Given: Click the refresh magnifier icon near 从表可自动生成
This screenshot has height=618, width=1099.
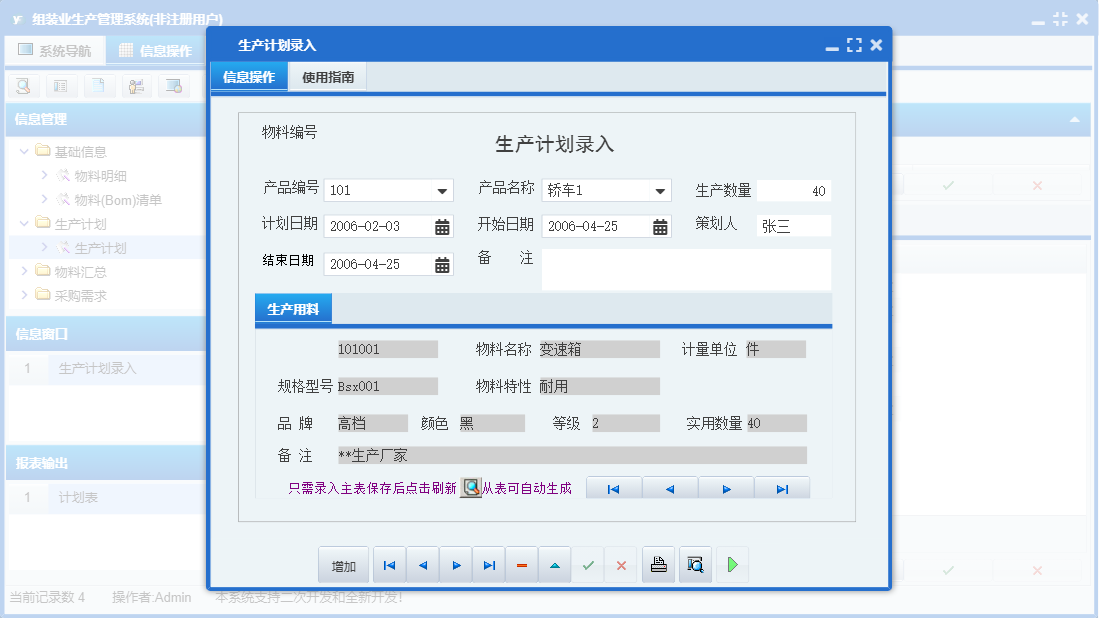Looking at the screenshot, I should (x=470, y=488).
